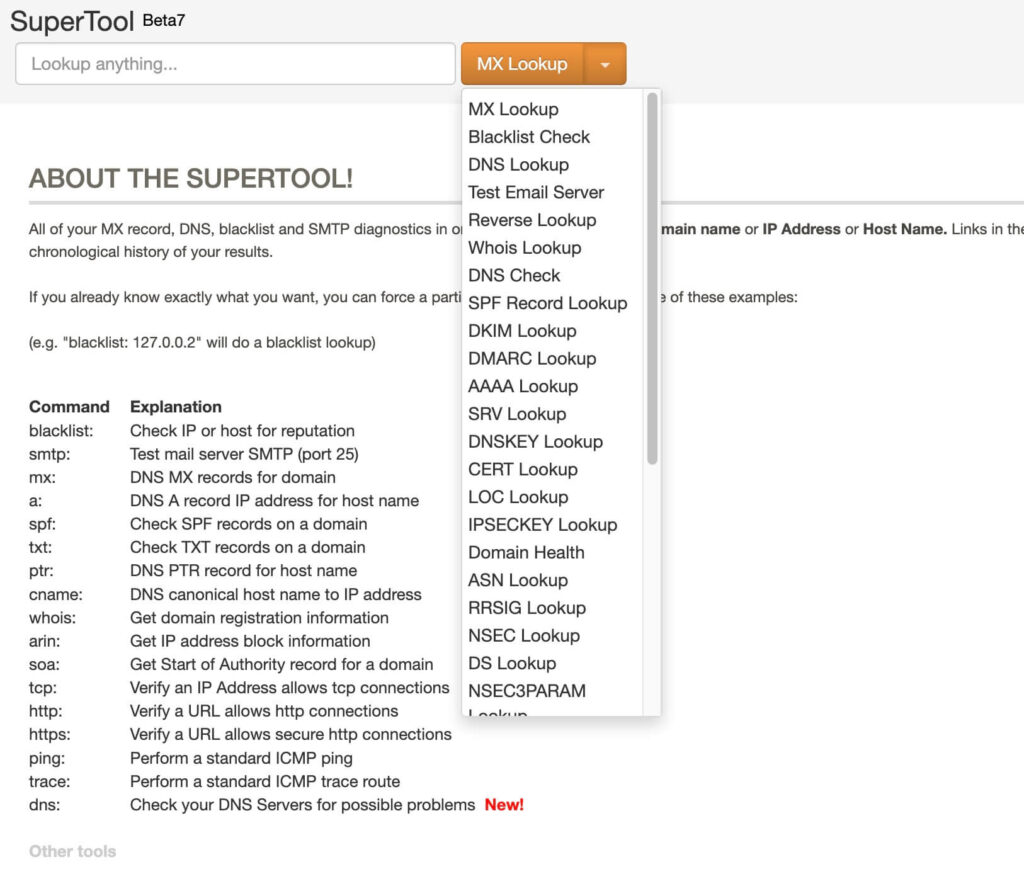Screen dimensions: 1024x879
Task: Choose DKIM Lookup in the dropdown
Action: pos(522,331)
